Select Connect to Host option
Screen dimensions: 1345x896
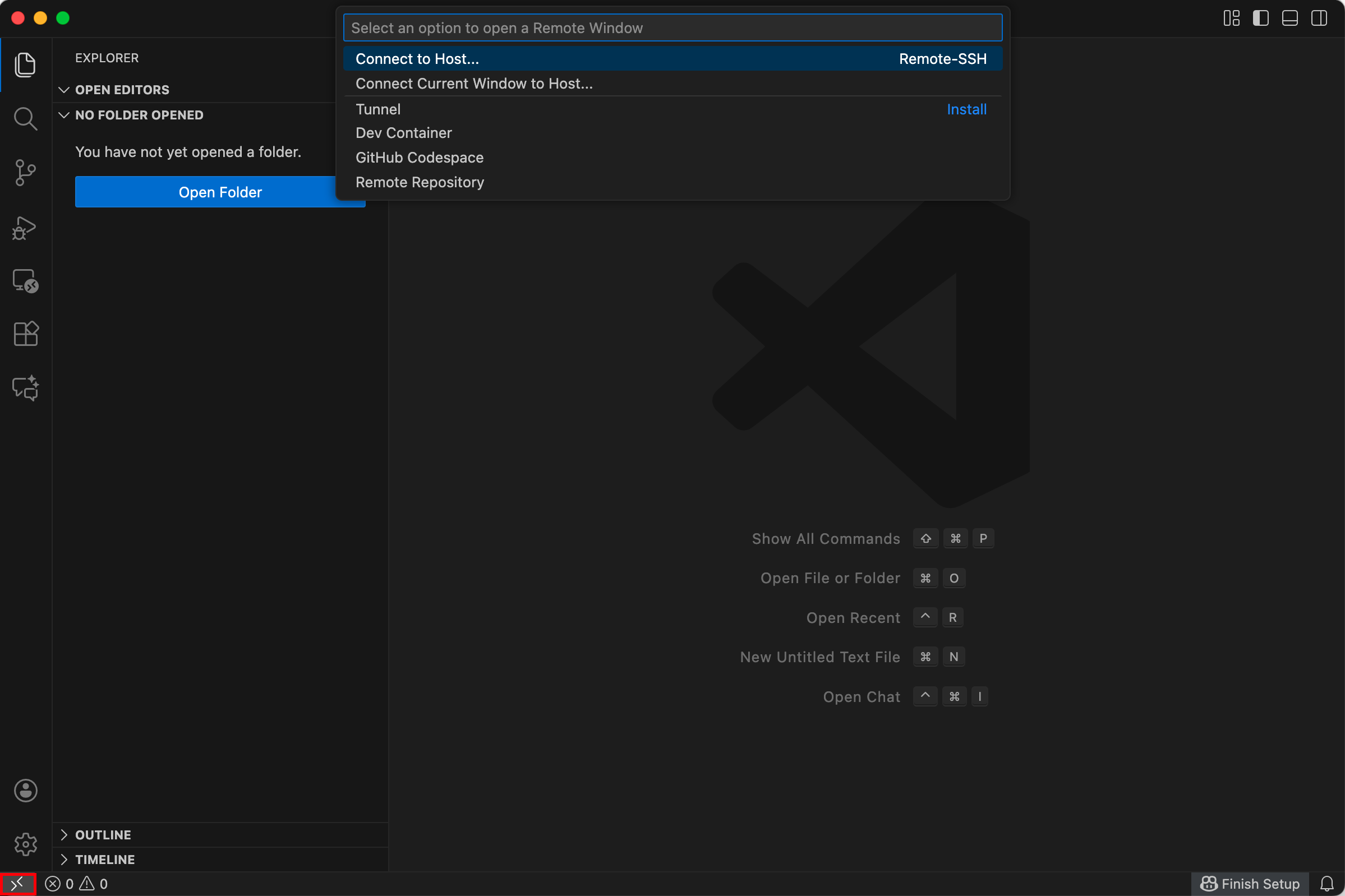417,59
